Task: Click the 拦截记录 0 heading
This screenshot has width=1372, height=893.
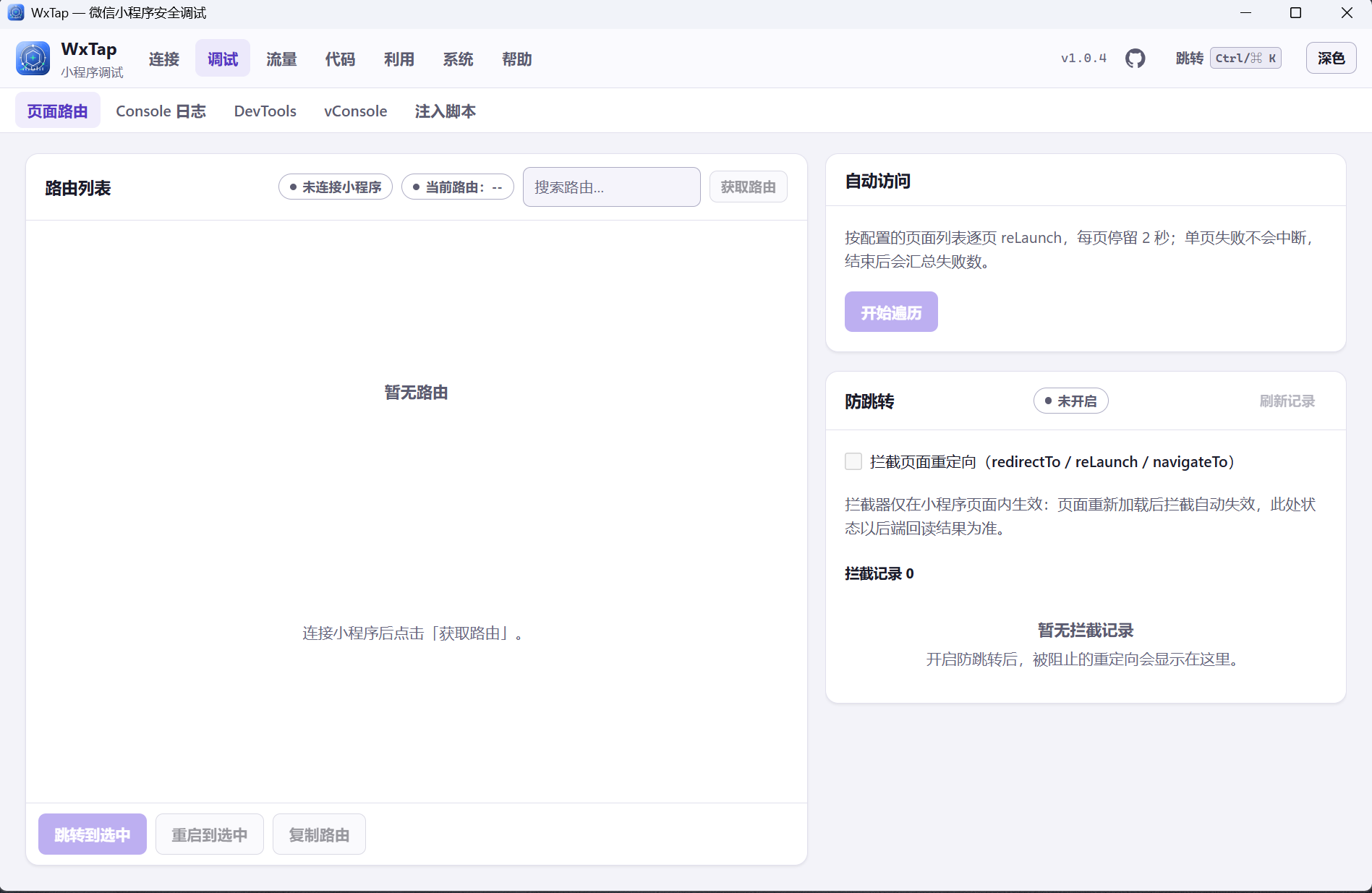Action: [879, 573]
